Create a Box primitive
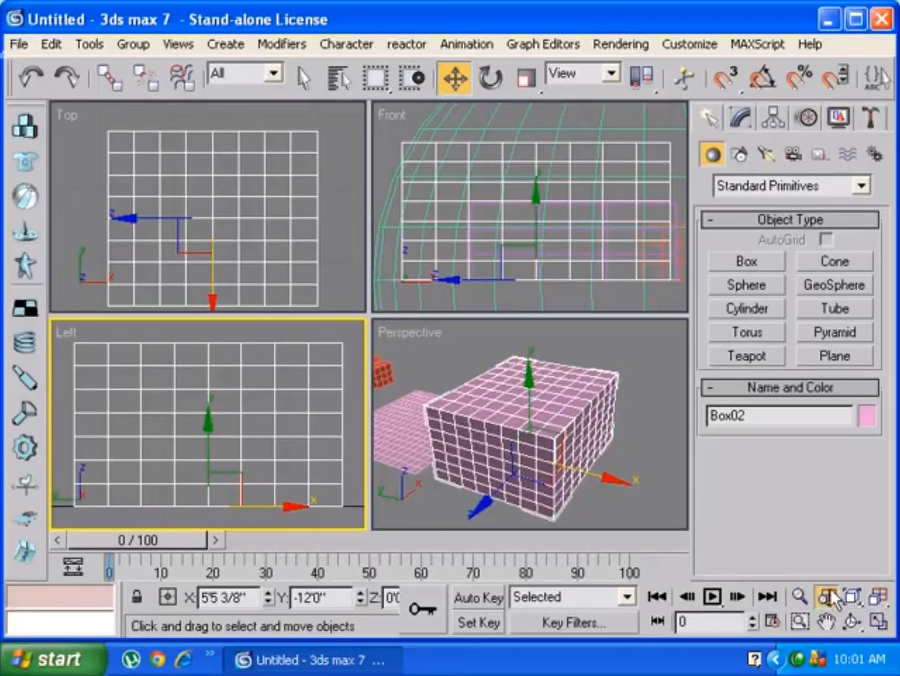Screen dimensions: 900x676 [746, 262]
